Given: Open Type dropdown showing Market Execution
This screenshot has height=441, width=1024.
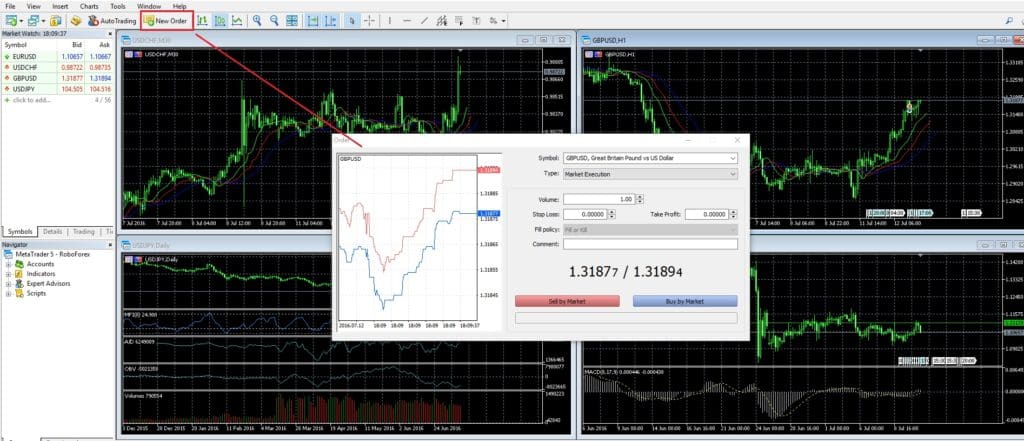Looking at the screenshot, I should point(650,174).
